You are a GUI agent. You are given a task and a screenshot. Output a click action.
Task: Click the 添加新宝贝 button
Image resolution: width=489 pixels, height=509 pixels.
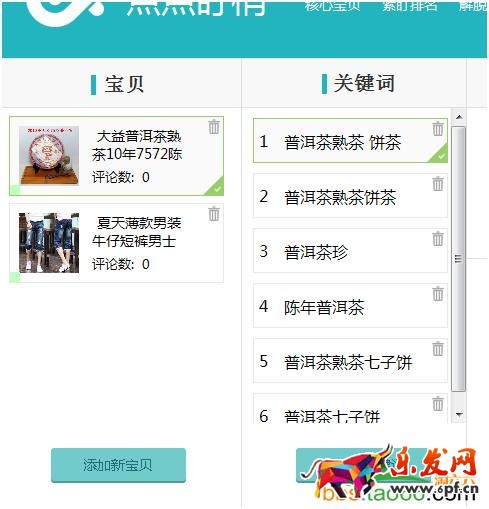(x=118, y=465)
